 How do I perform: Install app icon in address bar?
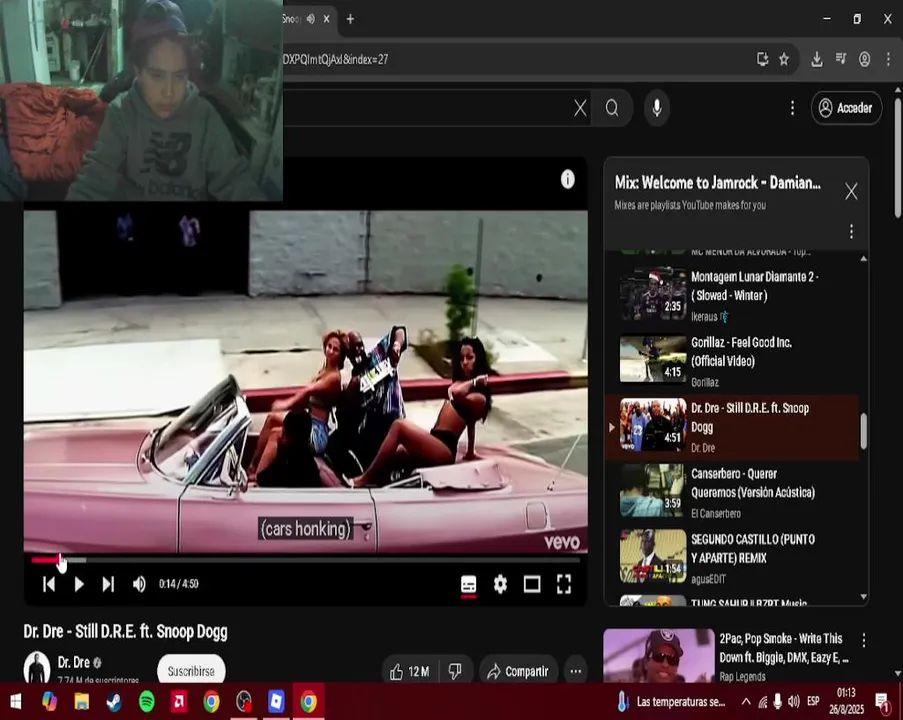[762, 59]
